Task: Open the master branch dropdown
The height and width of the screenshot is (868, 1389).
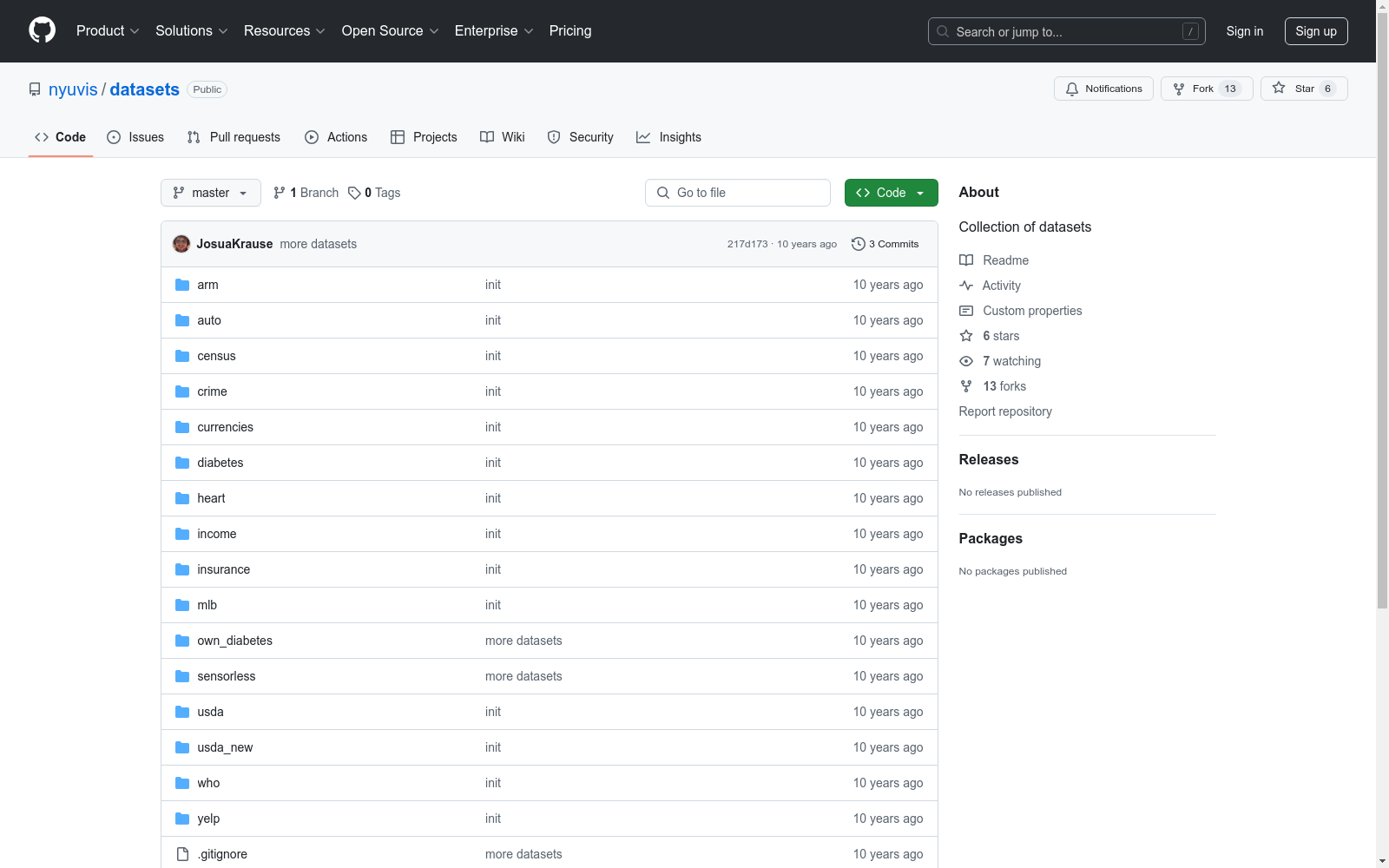Action: (211, 193)
